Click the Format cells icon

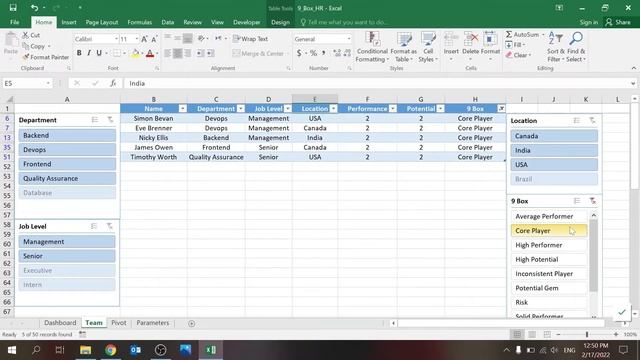pos(490,40)
